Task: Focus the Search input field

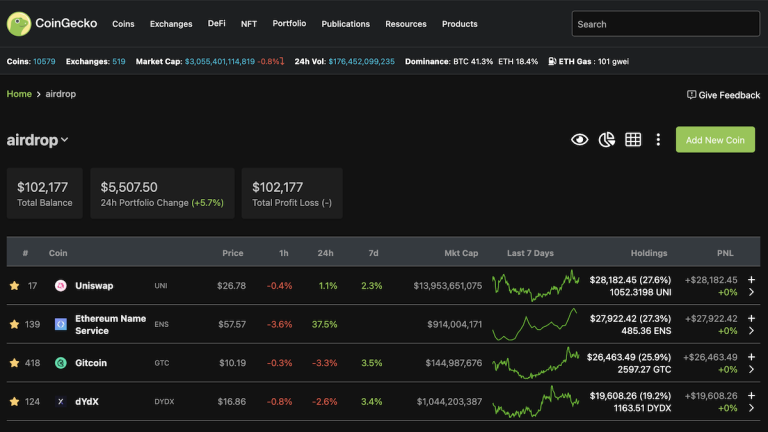Action: (x=666, y=24)
